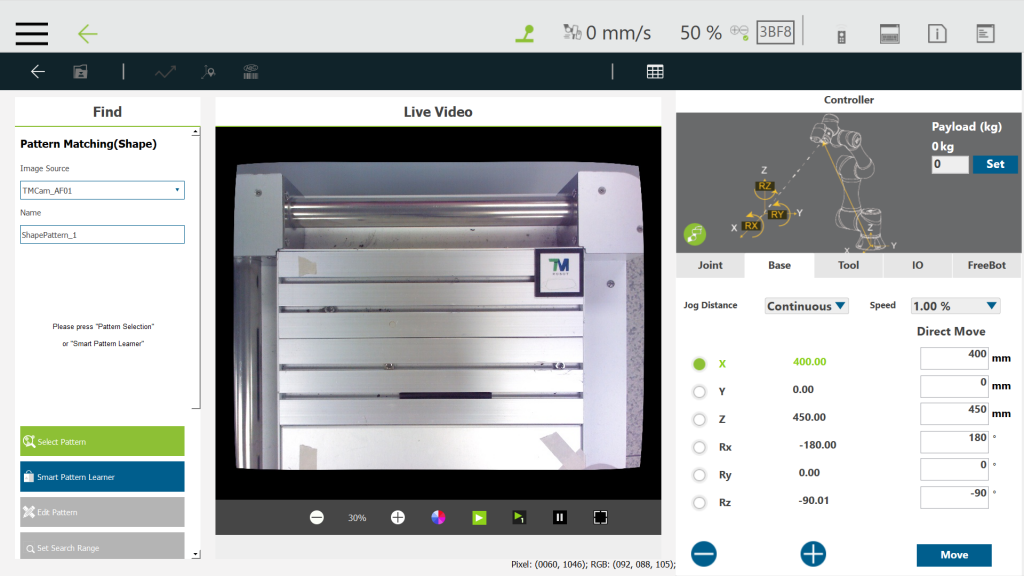Pause the live video feed
The height and width of the screenshot is (576, 1024).
tap(560, 517)
